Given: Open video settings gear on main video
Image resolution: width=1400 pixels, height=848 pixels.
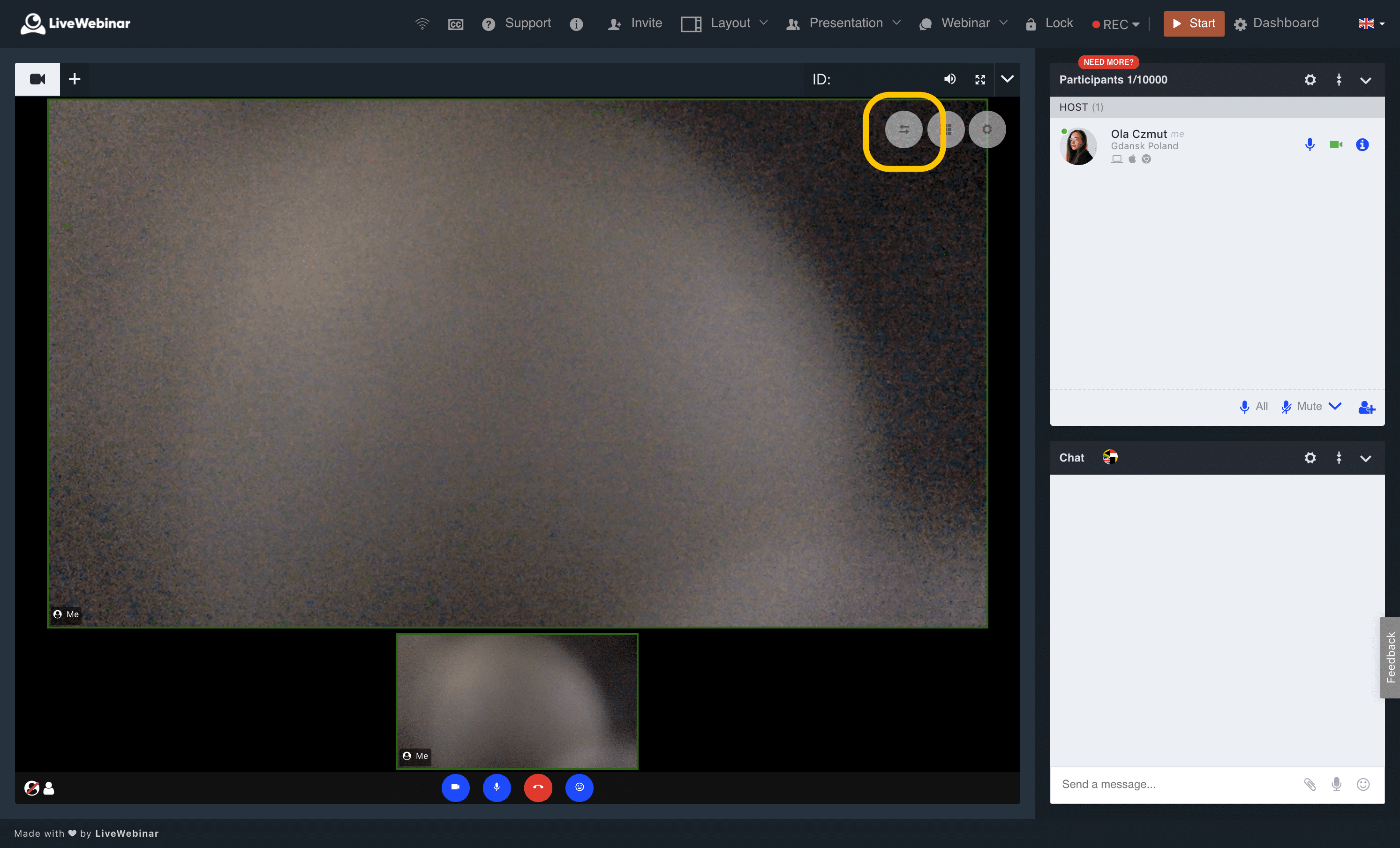Looking at the screenshot, I should click(987, 129).
